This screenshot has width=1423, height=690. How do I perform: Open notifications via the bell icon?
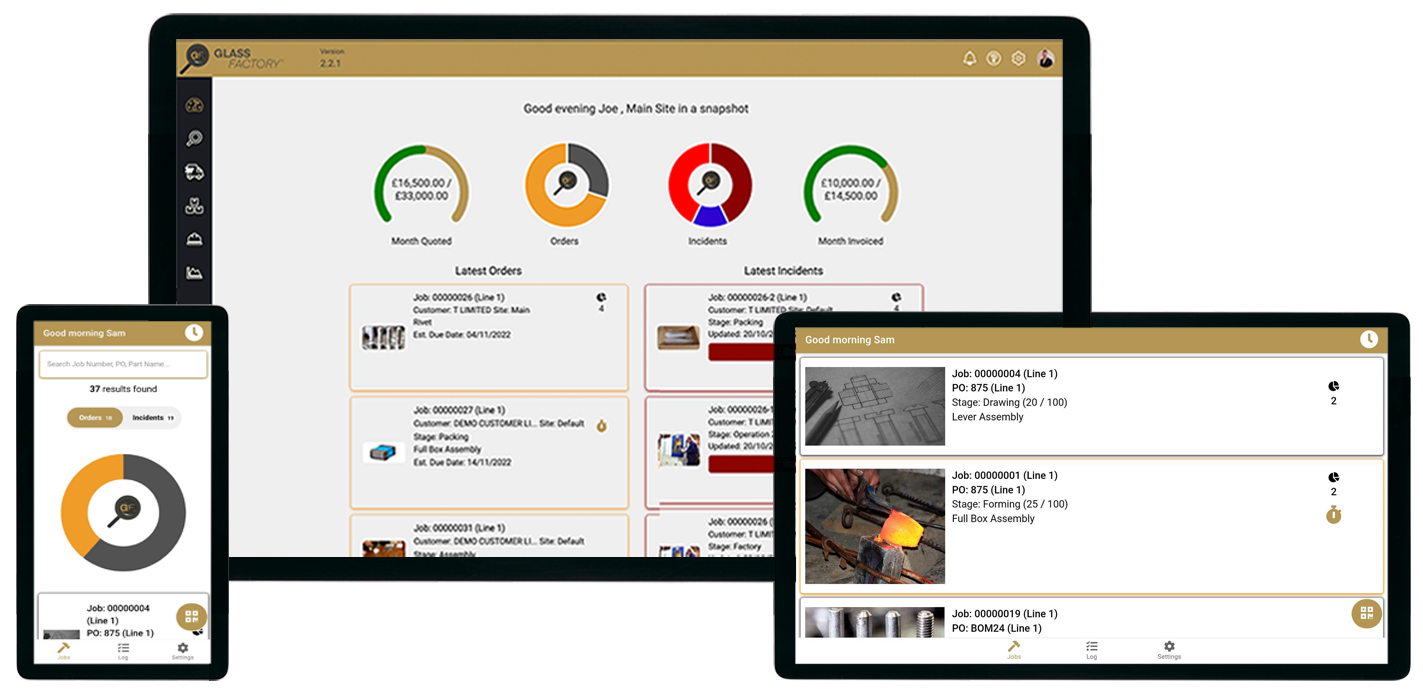pos(968,58)
